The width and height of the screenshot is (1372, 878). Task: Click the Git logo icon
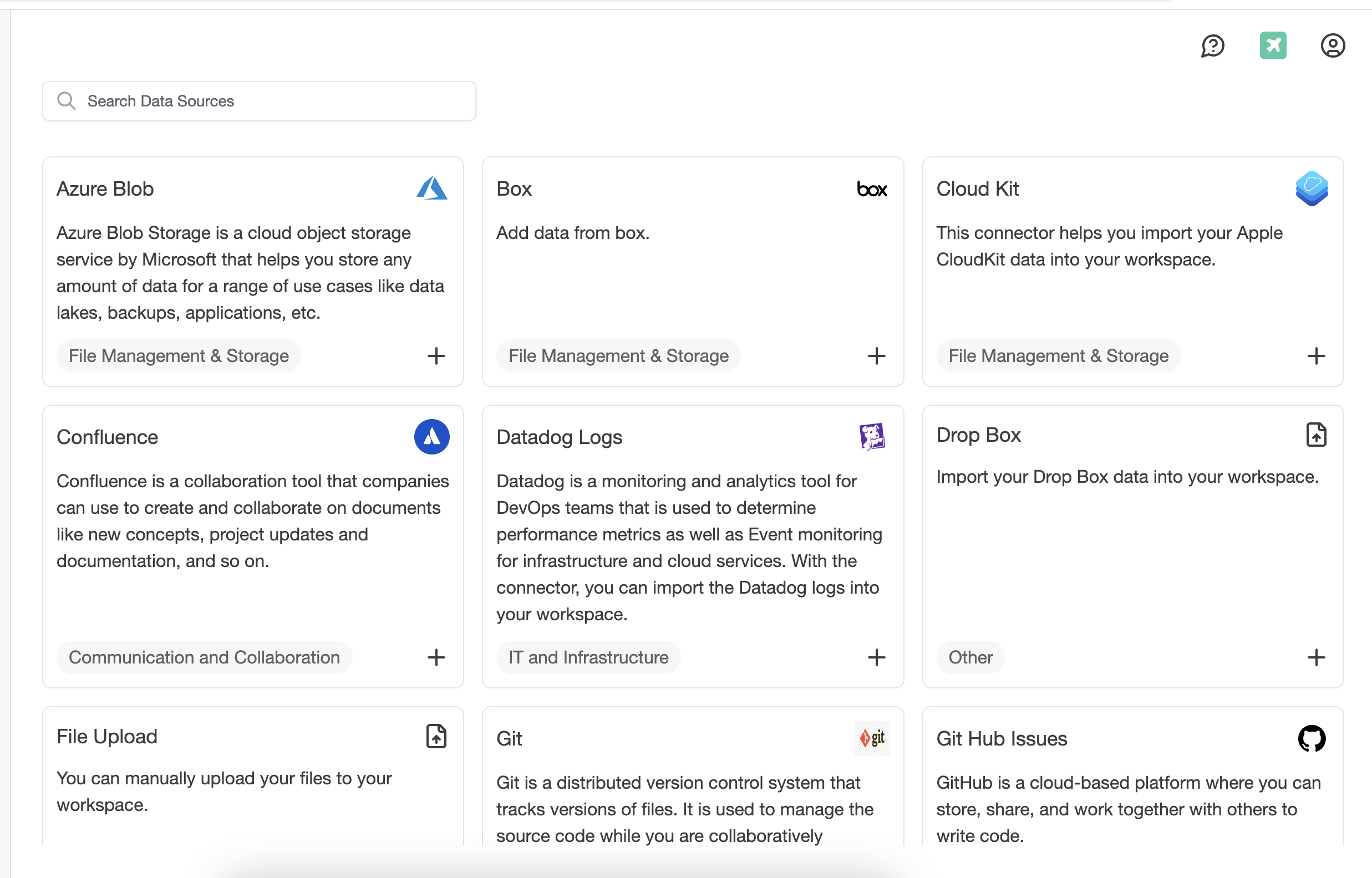(x=872, y=738)
